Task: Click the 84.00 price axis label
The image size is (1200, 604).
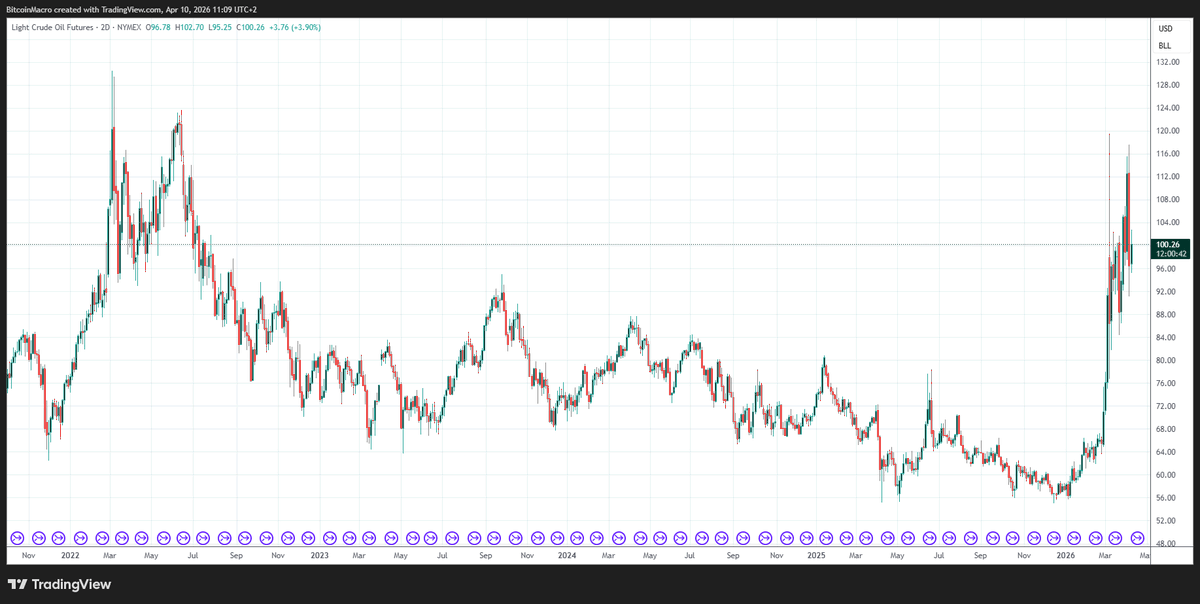Action: point(1168,338)
